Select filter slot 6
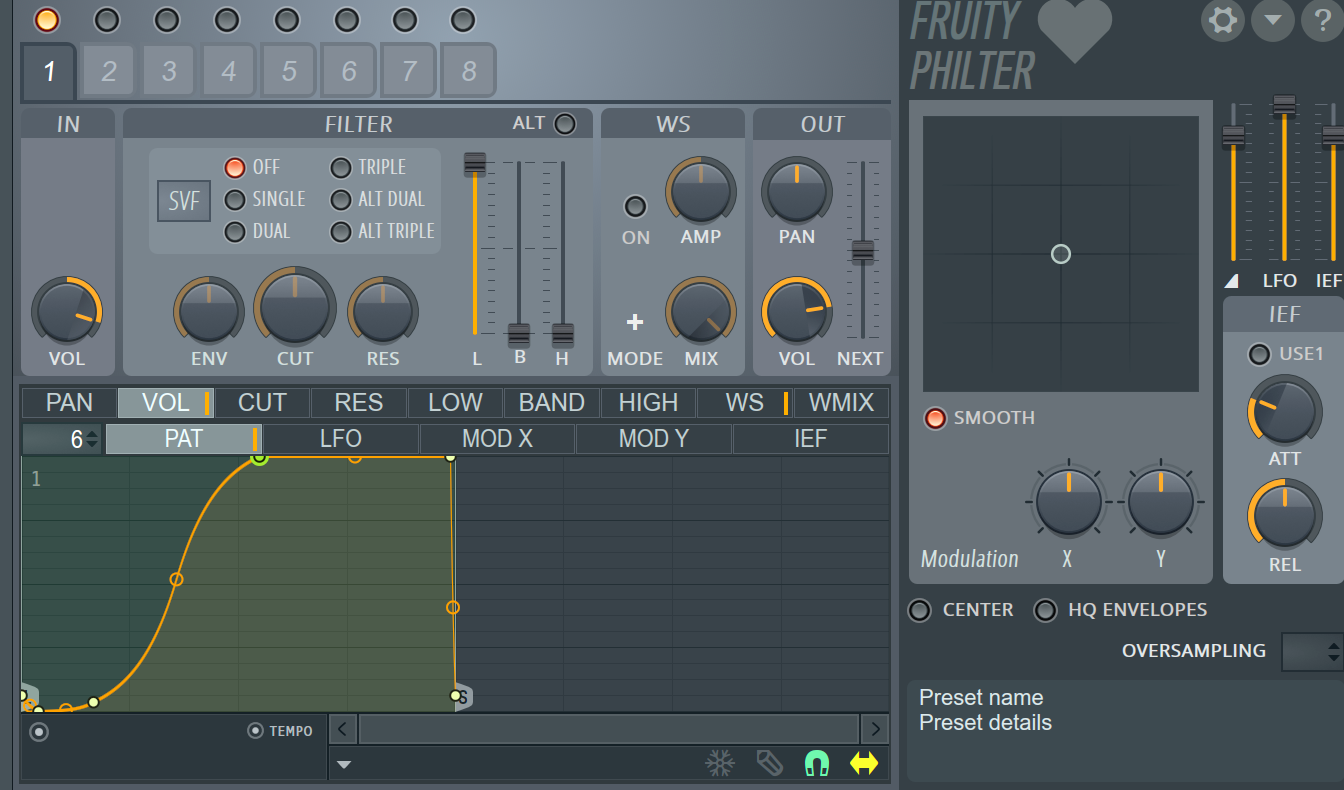The width and height of the screenshot is (1344, 790). tap(349, 71)
